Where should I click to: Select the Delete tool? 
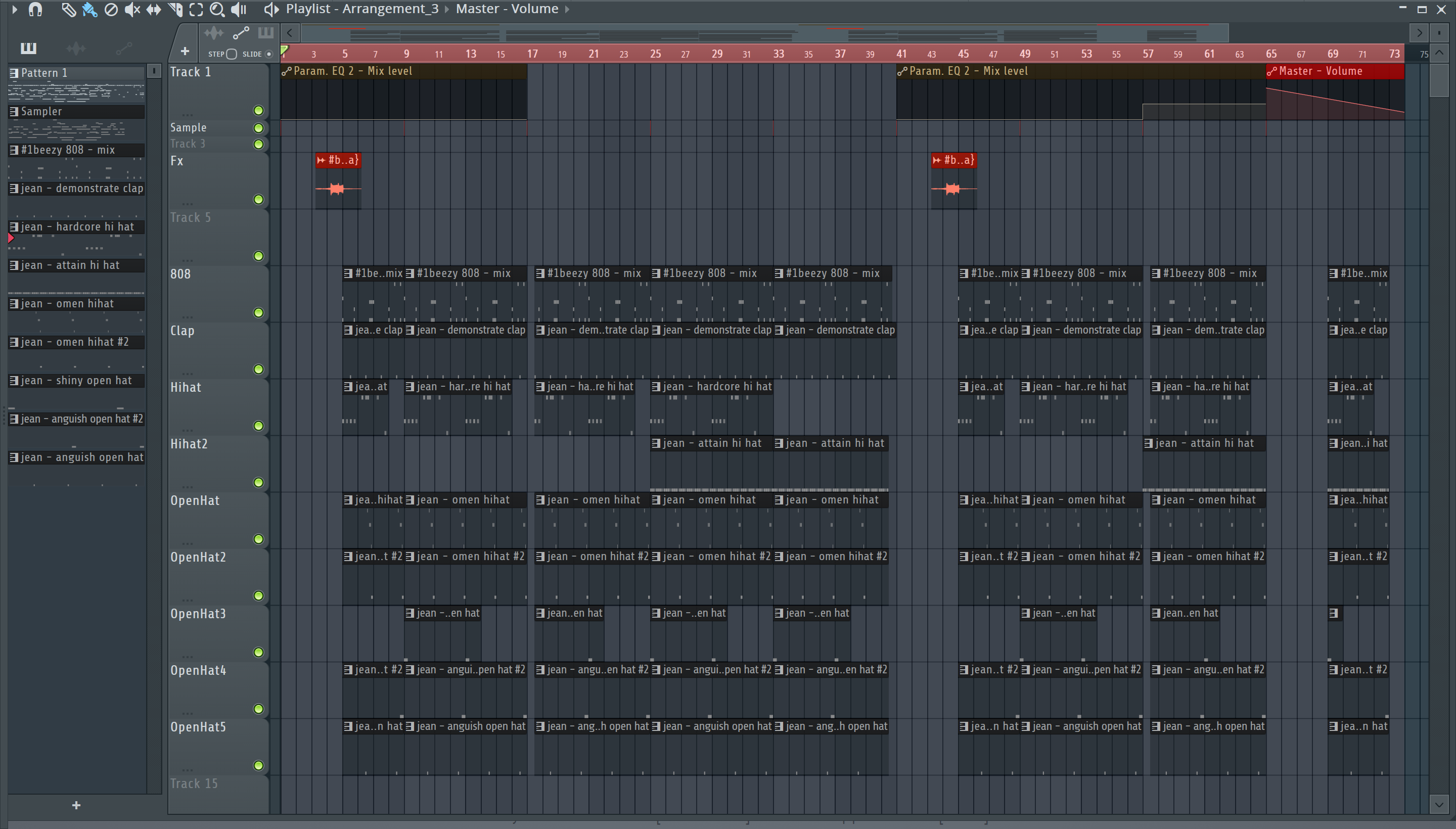111,10
